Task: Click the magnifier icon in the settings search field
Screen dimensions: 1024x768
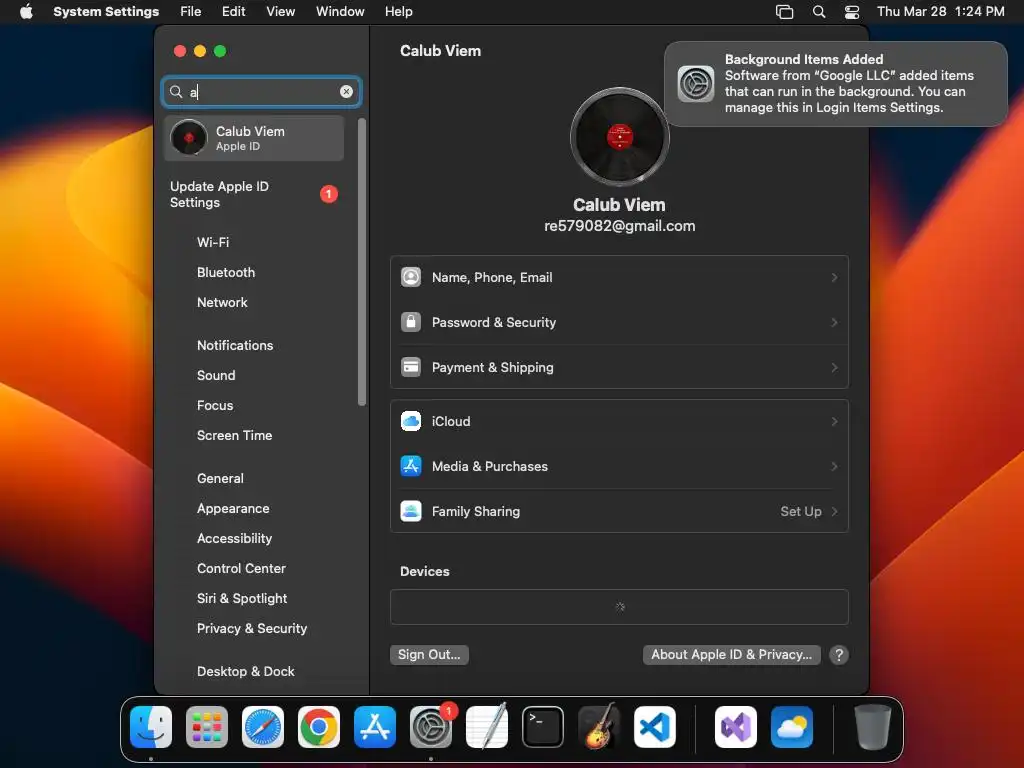Action: coord(176,91)
